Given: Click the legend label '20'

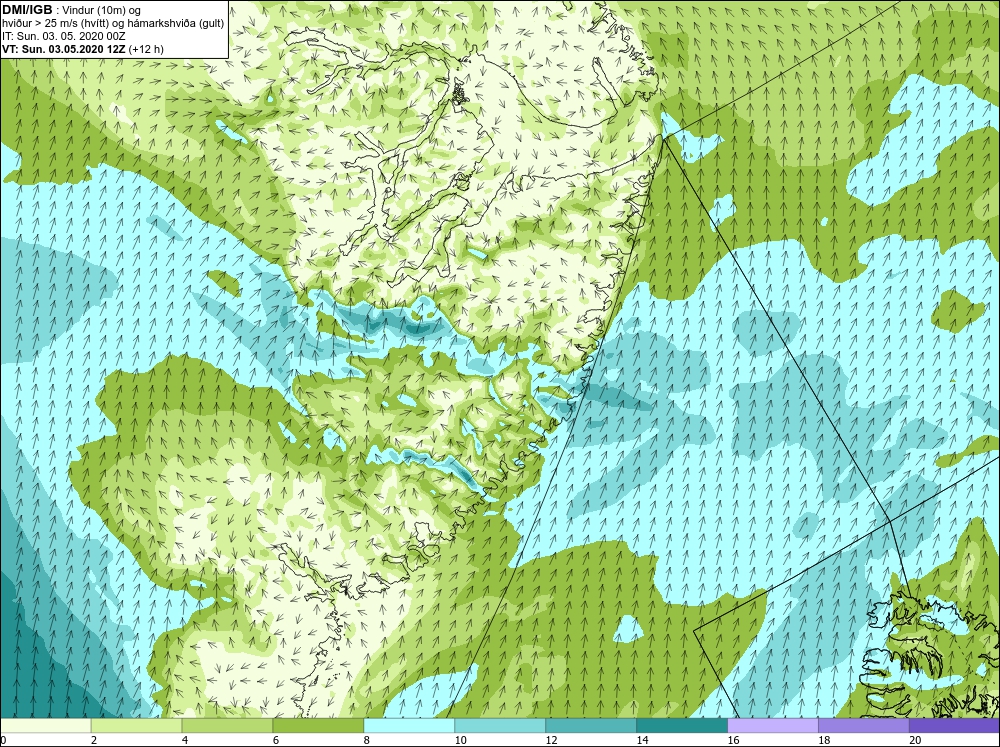Looking at the screenshot, I should (x=915, y=740).
